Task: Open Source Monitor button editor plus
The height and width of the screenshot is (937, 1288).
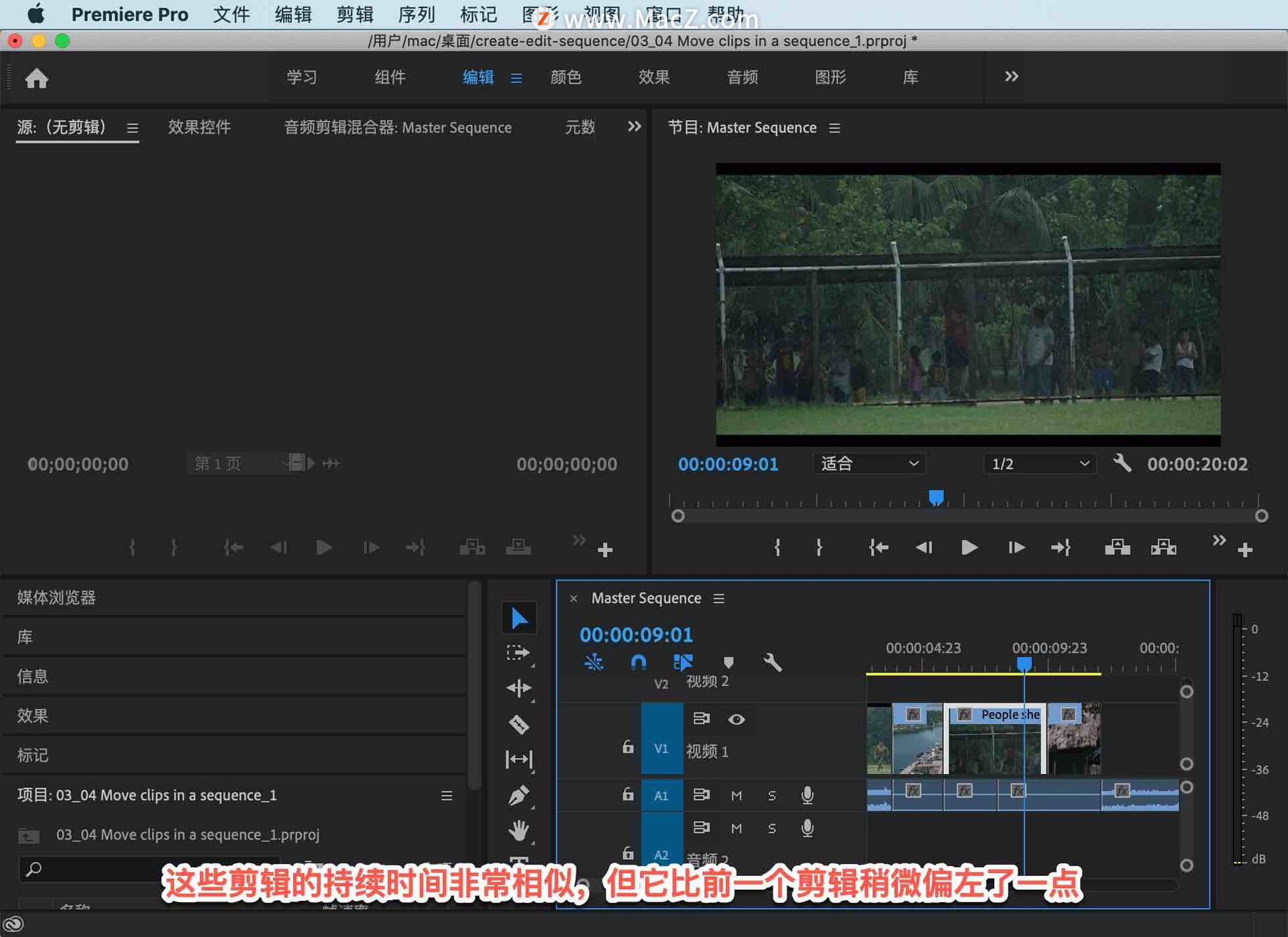Action: [605, 550]
